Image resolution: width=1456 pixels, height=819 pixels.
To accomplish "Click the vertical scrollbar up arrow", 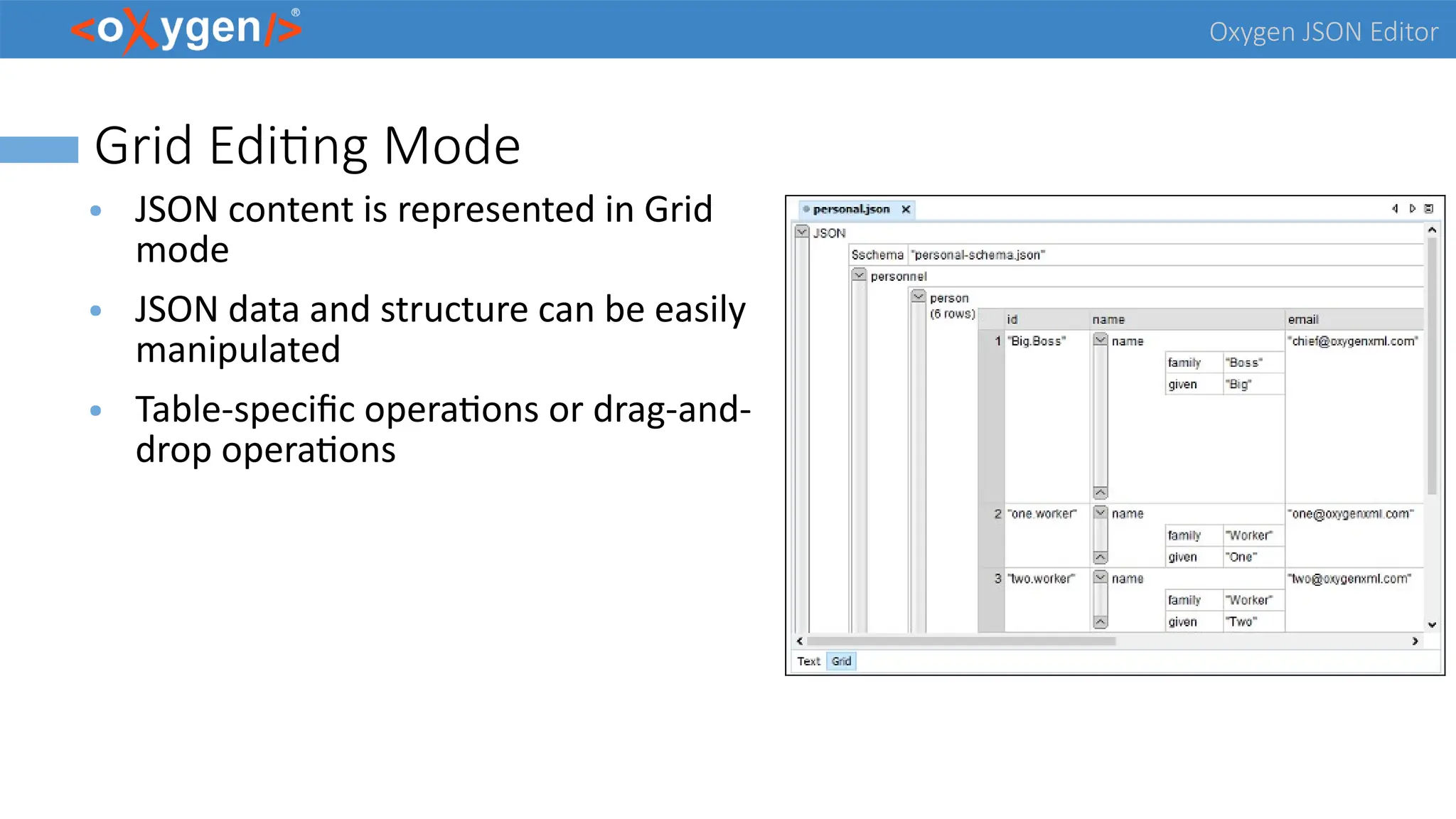I will (x=1432, y=230).
